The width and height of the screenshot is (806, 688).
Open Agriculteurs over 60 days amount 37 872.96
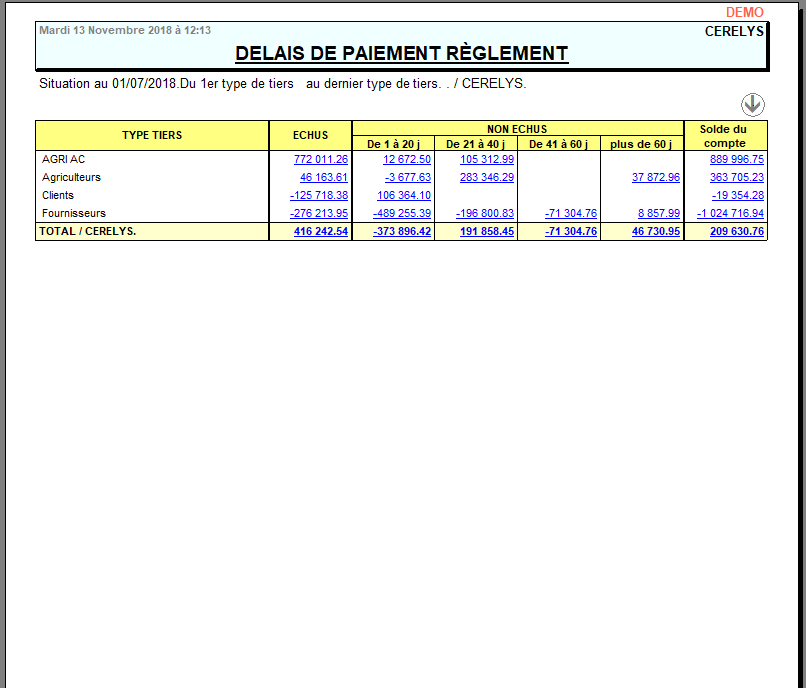pos(655,178)
